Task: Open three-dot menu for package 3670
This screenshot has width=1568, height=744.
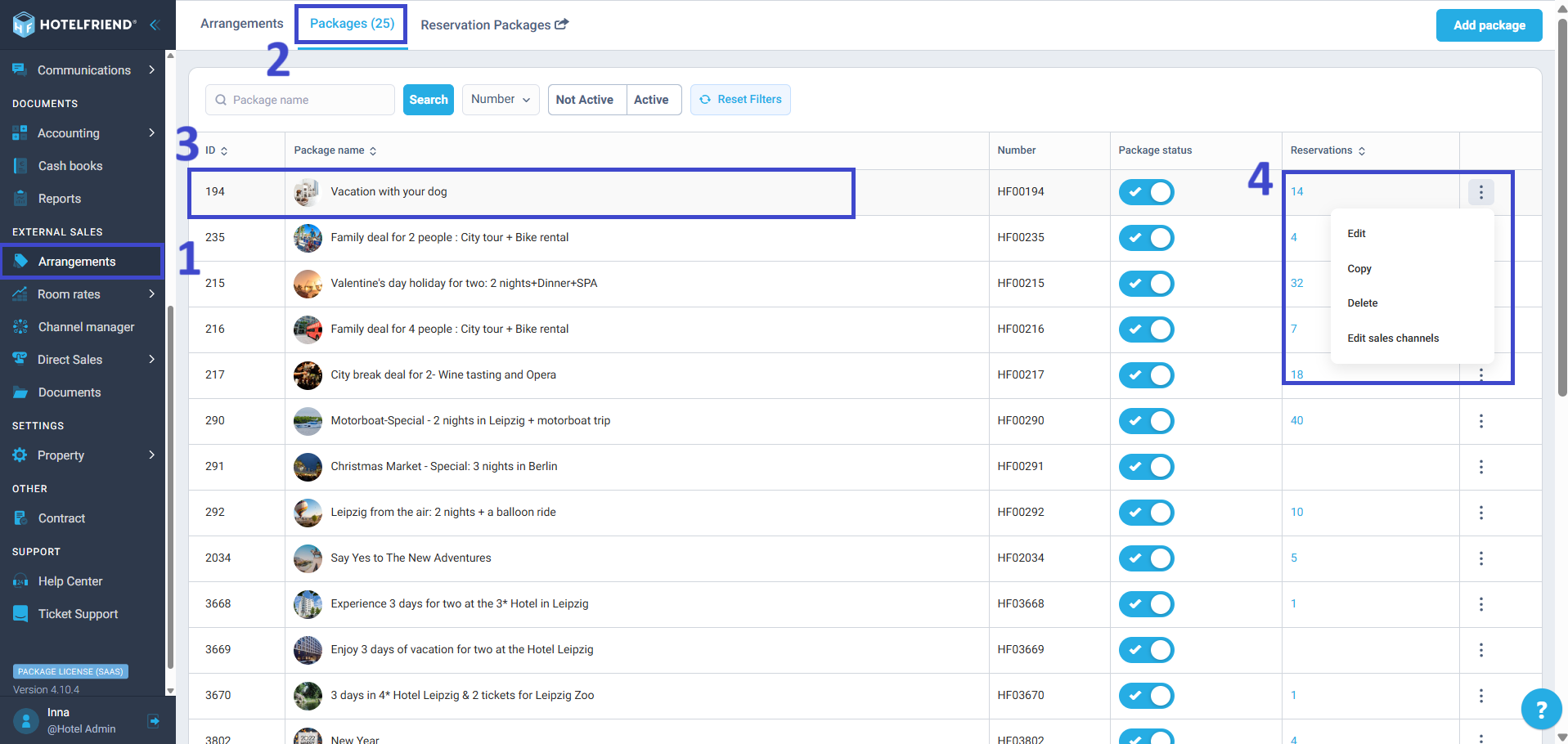Action: click(x=1481, y=696)
